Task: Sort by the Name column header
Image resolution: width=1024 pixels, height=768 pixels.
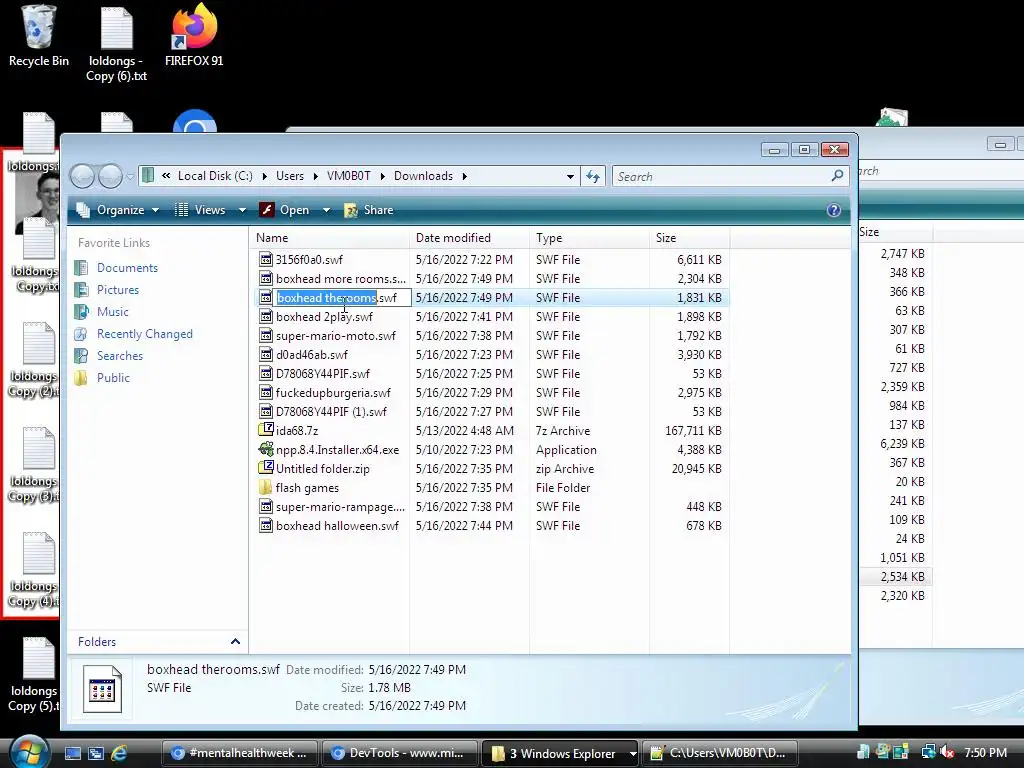Action: [330, 238]
